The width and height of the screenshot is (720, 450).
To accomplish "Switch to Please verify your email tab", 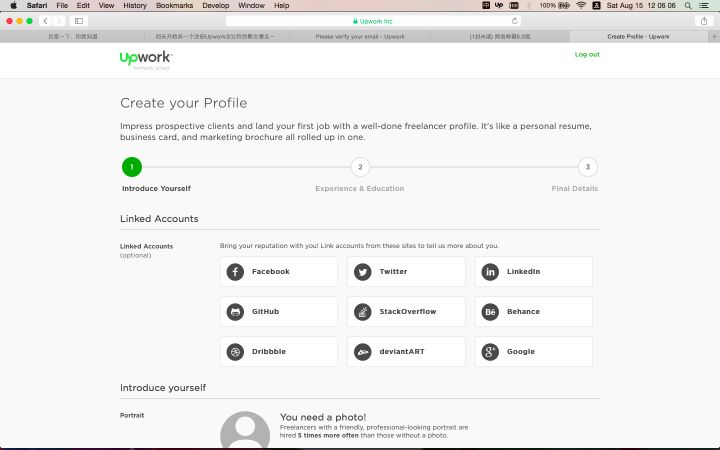I will coord(360,36).
